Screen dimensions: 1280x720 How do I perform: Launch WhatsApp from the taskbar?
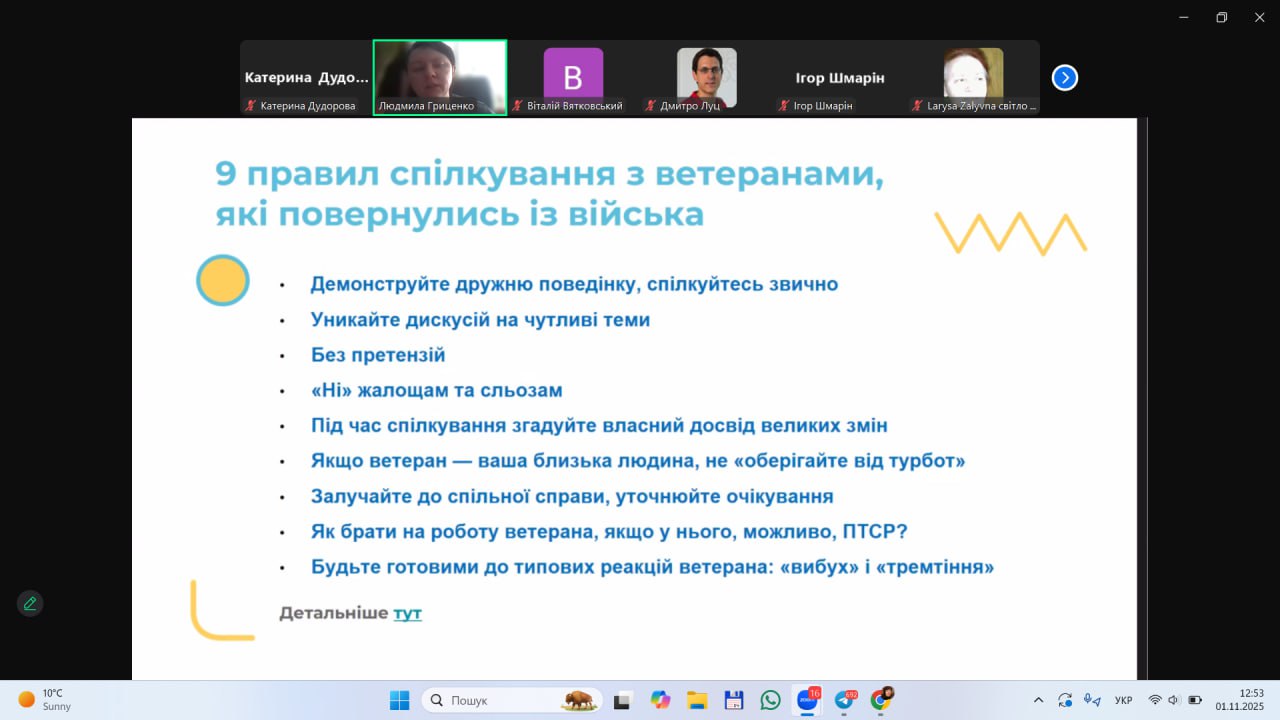[770, 700]
